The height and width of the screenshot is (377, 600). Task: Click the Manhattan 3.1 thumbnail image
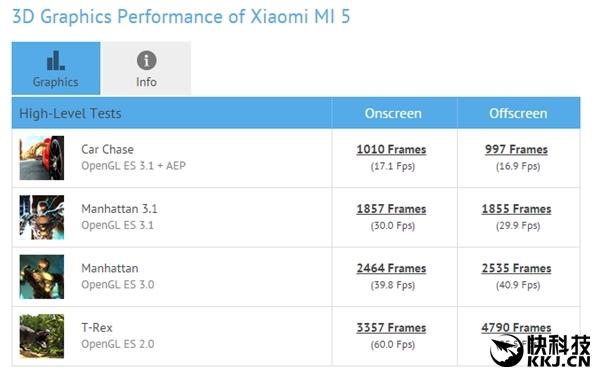[x=42, y=217]
